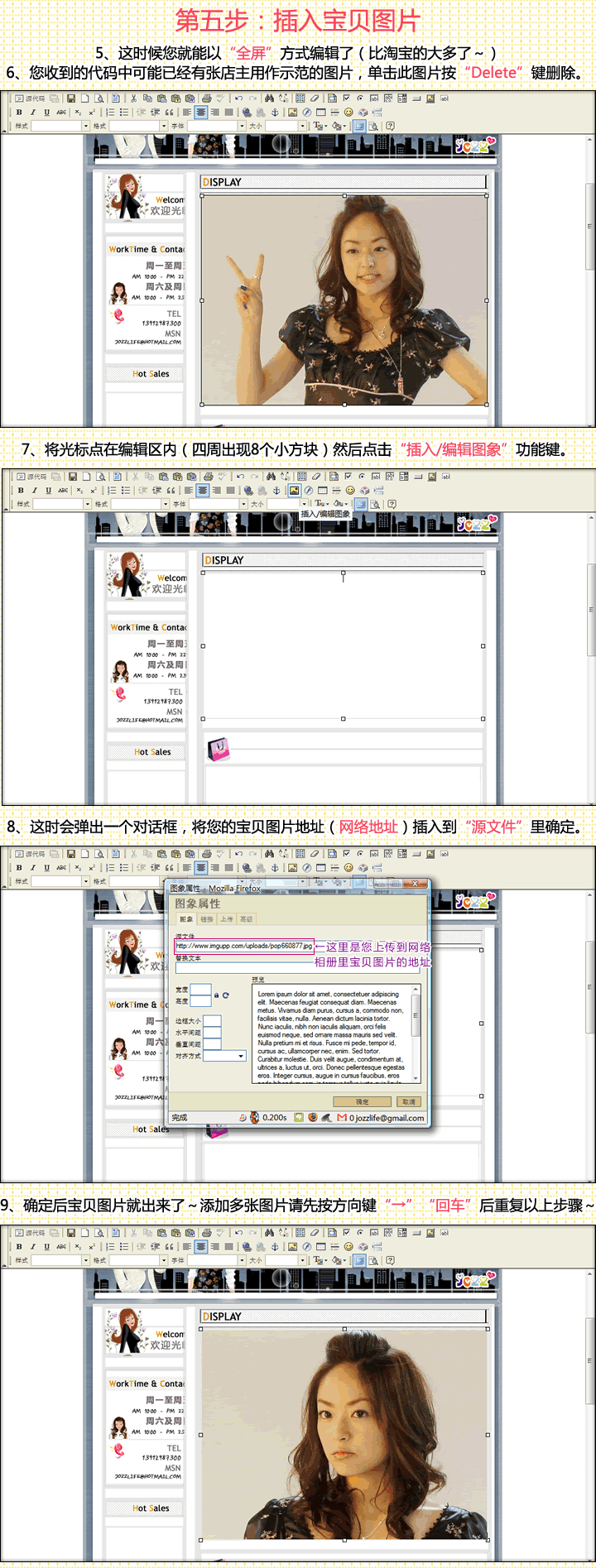596x1568 pixels.
Task: Select 图象 tab in image properties dialog
Action: (186, 919)
